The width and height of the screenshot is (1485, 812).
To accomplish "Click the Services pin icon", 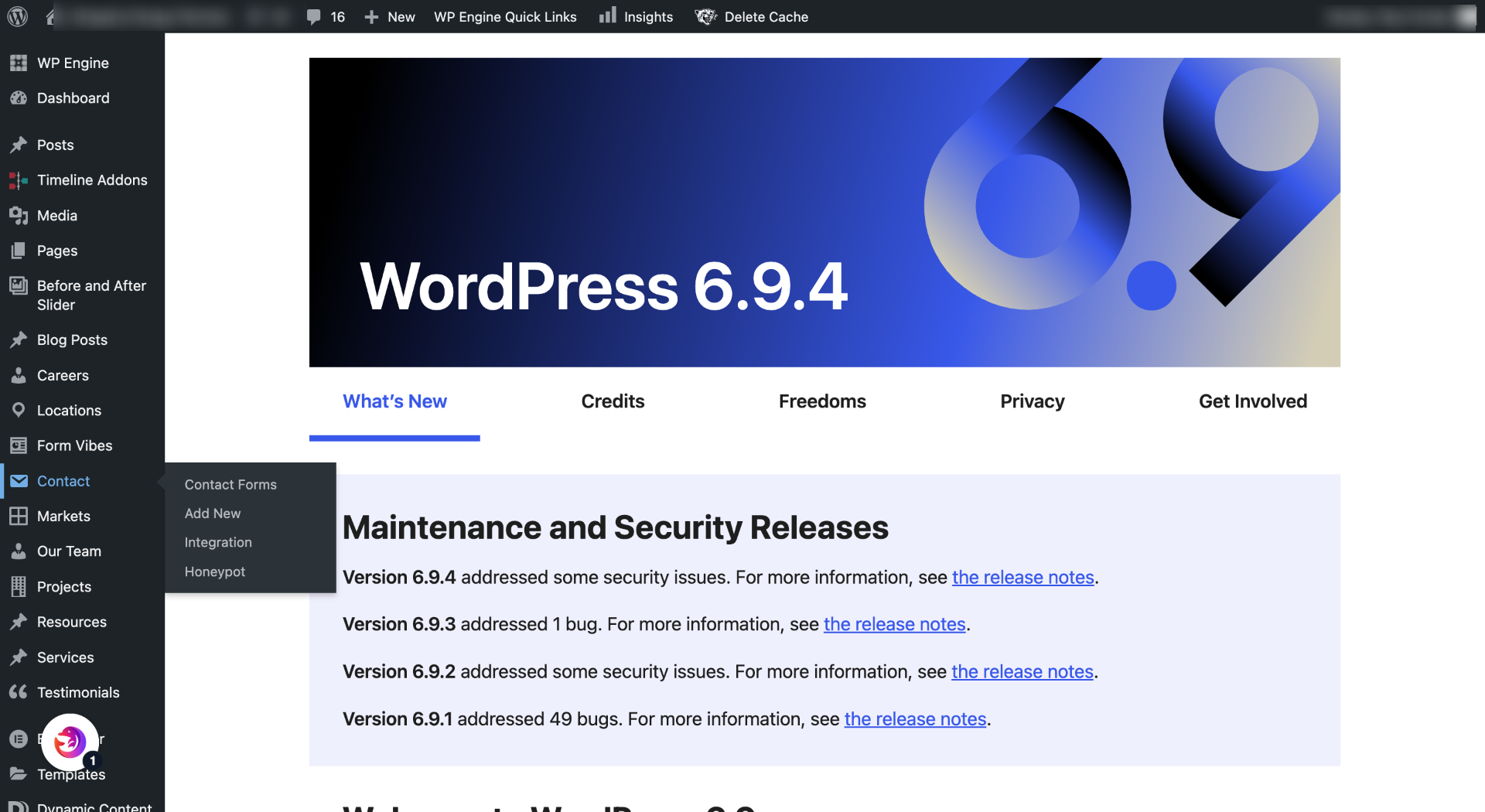I will (19, 657).
